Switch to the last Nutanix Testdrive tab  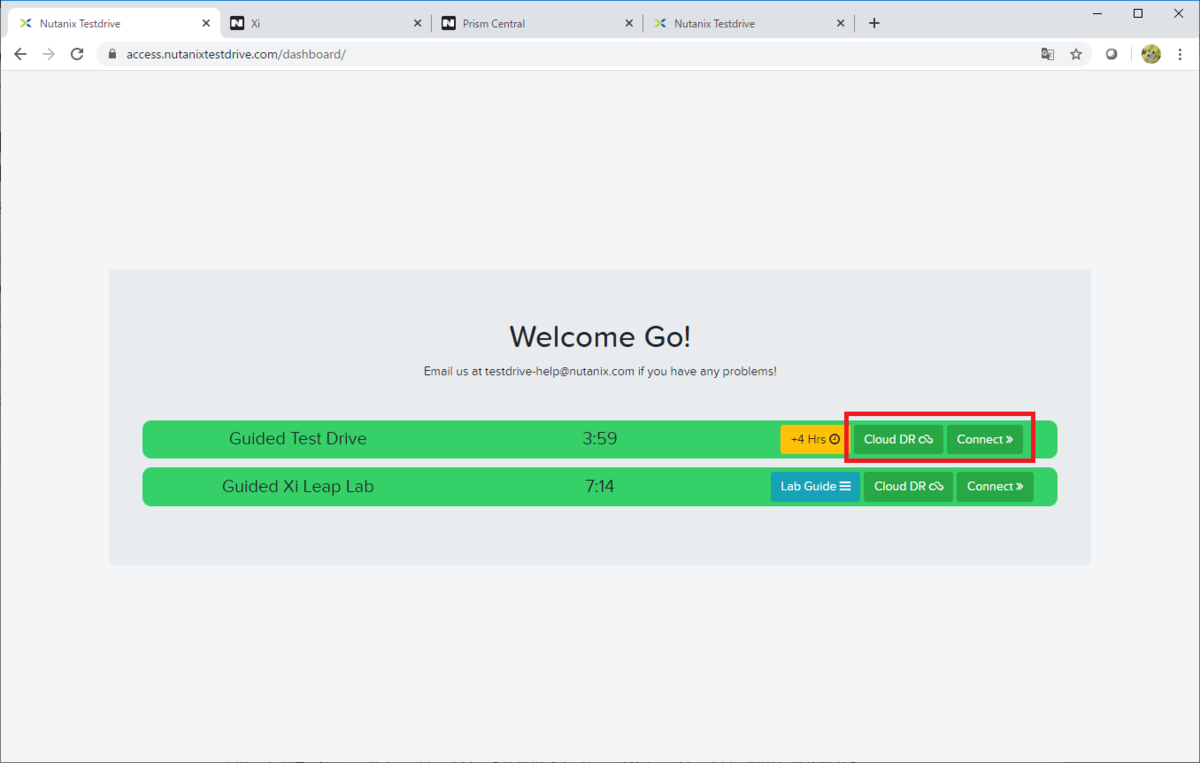click(x=749, y=23)
